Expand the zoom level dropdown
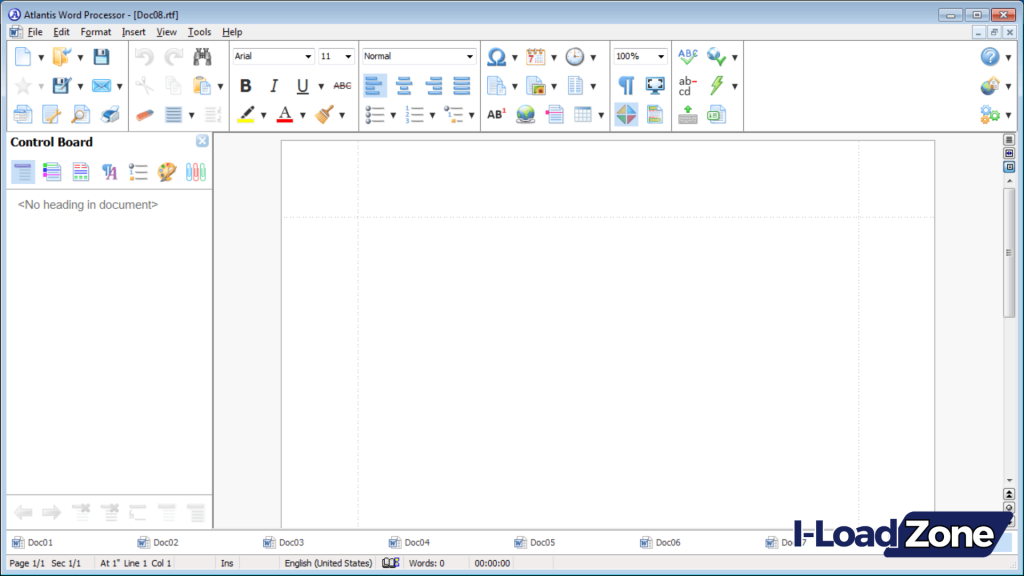Image resolution: width=1024 pixels, height=576 pixels. pos(659,56)
